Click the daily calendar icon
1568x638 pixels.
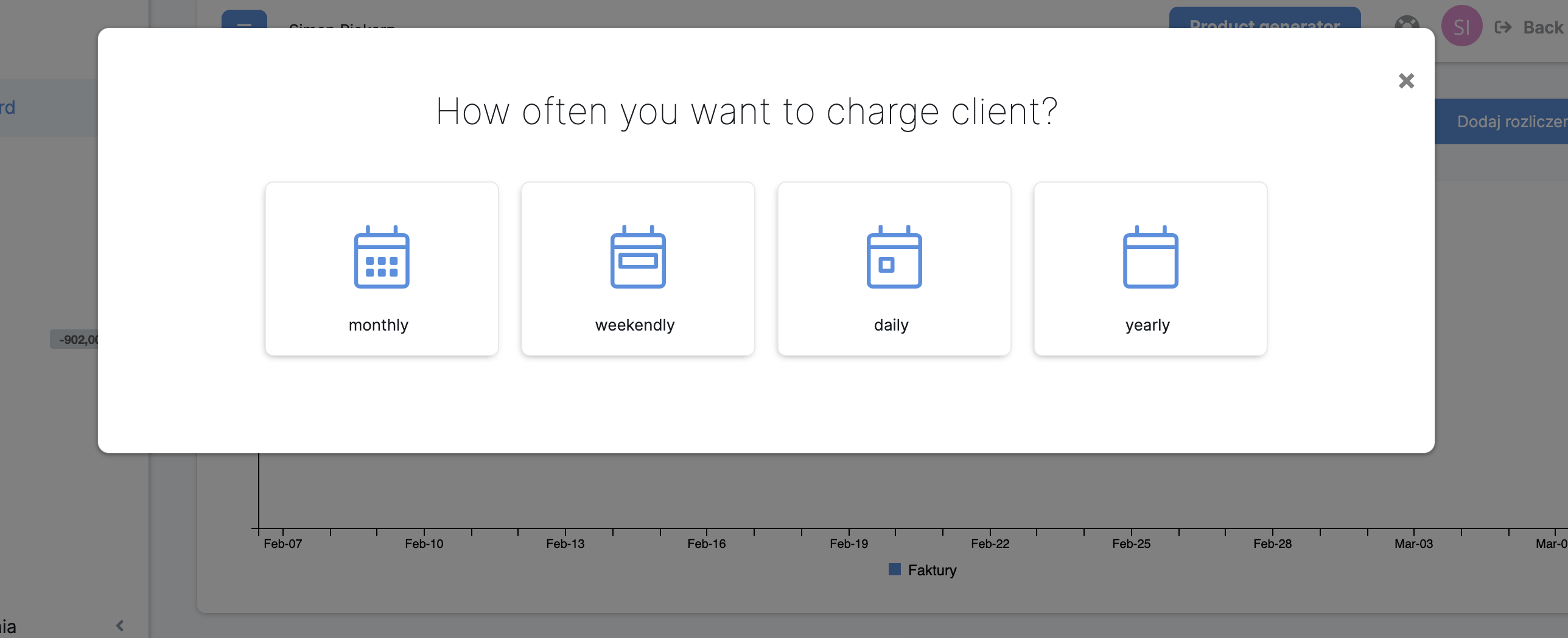[894, 257]
